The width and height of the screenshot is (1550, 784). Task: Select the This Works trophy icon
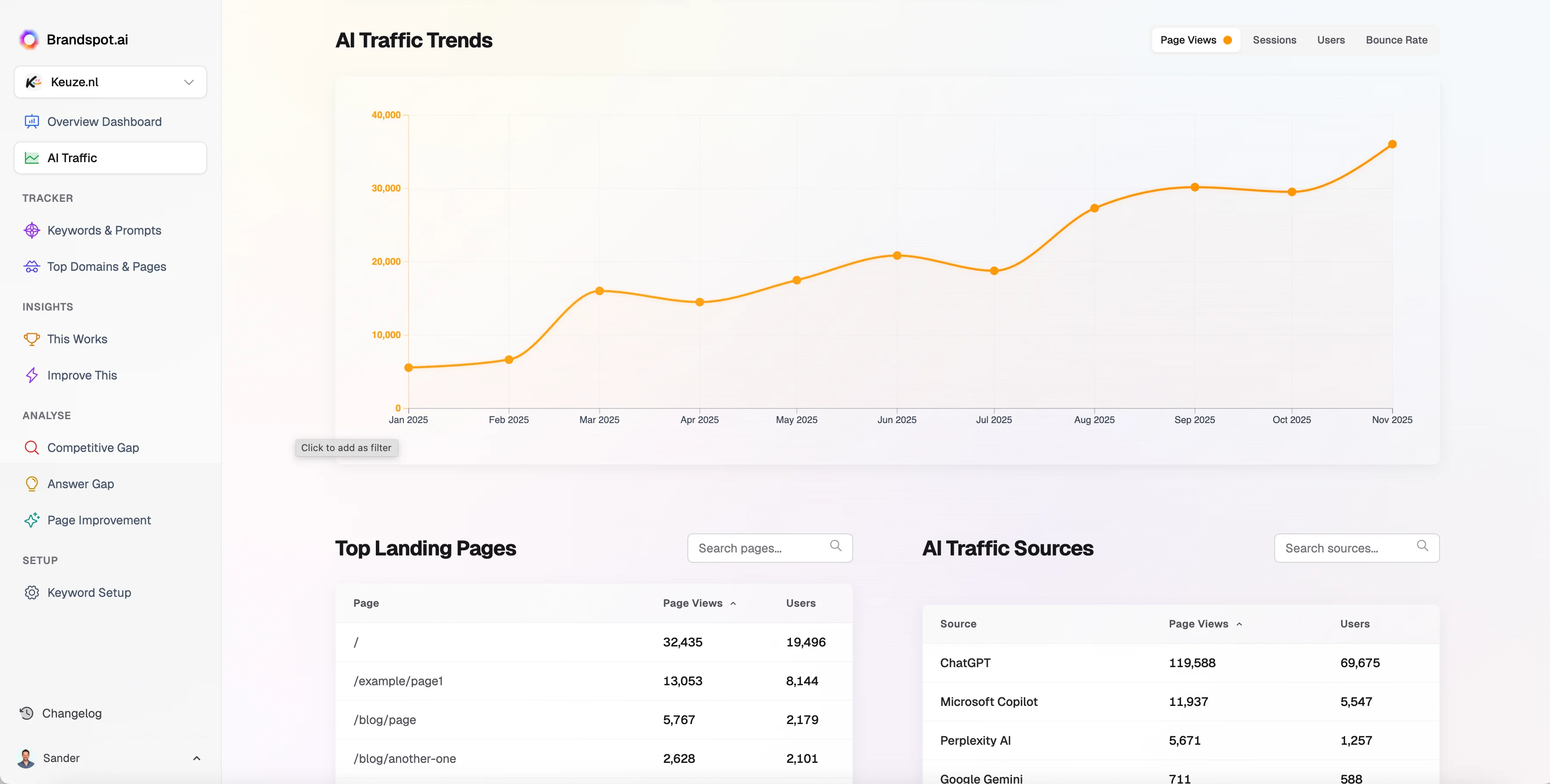pos(32,339)
